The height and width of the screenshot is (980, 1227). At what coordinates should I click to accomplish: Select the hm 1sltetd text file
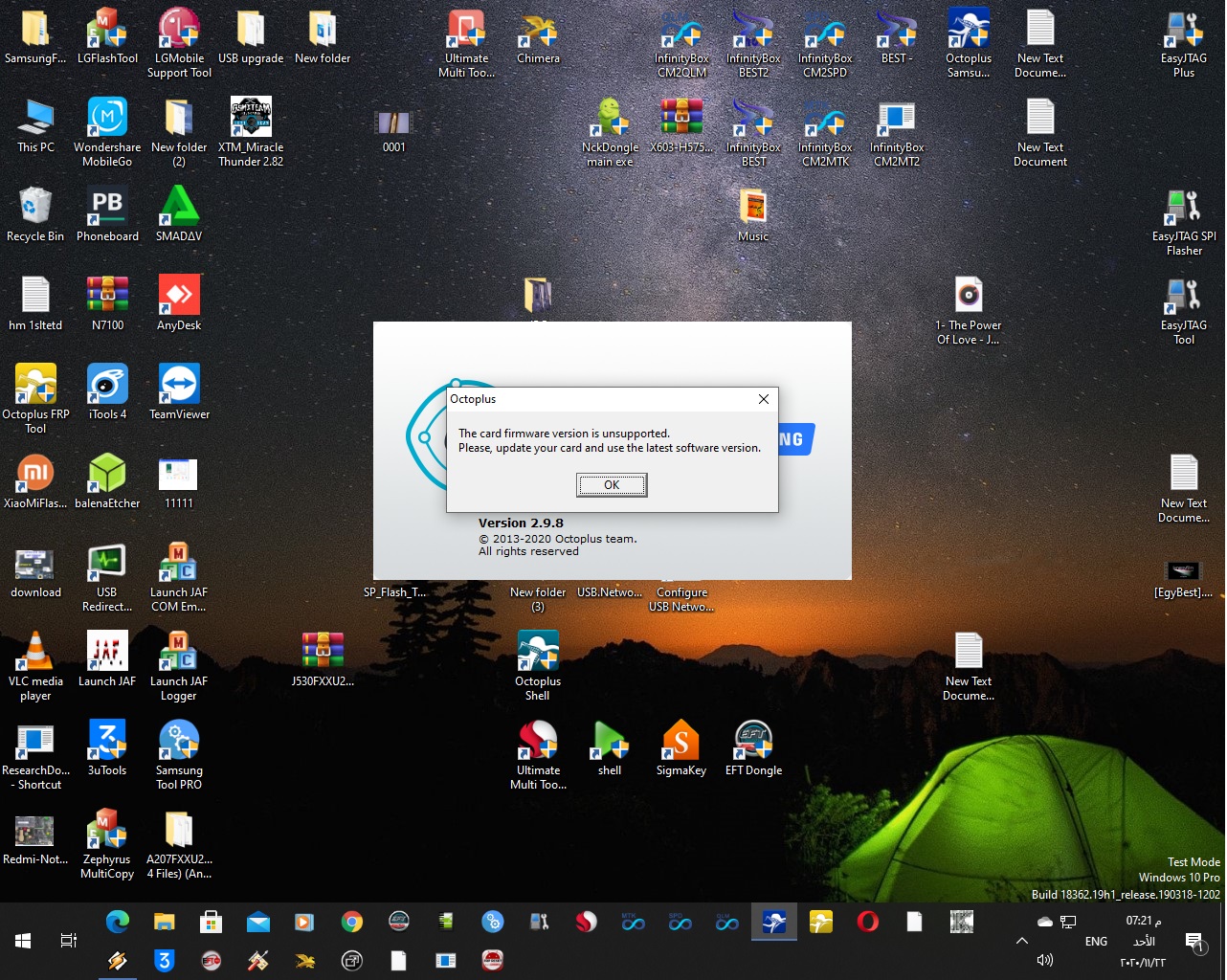pos(35,304)
